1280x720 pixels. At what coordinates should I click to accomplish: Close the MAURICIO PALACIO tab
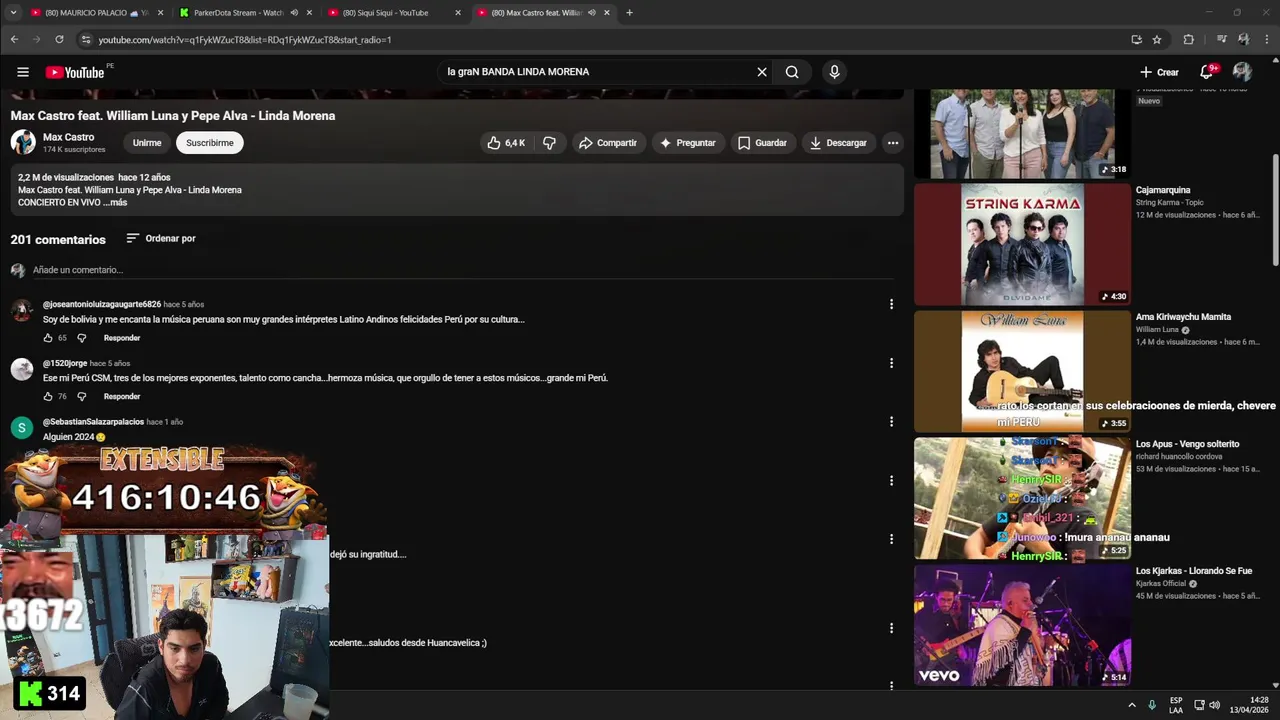point(160,13)
